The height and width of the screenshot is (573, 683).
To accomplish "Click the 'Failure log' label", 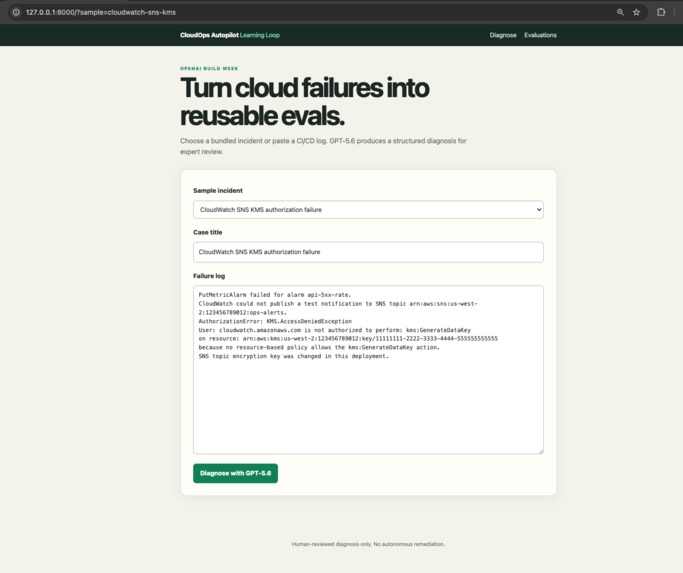I will point(209,276).
